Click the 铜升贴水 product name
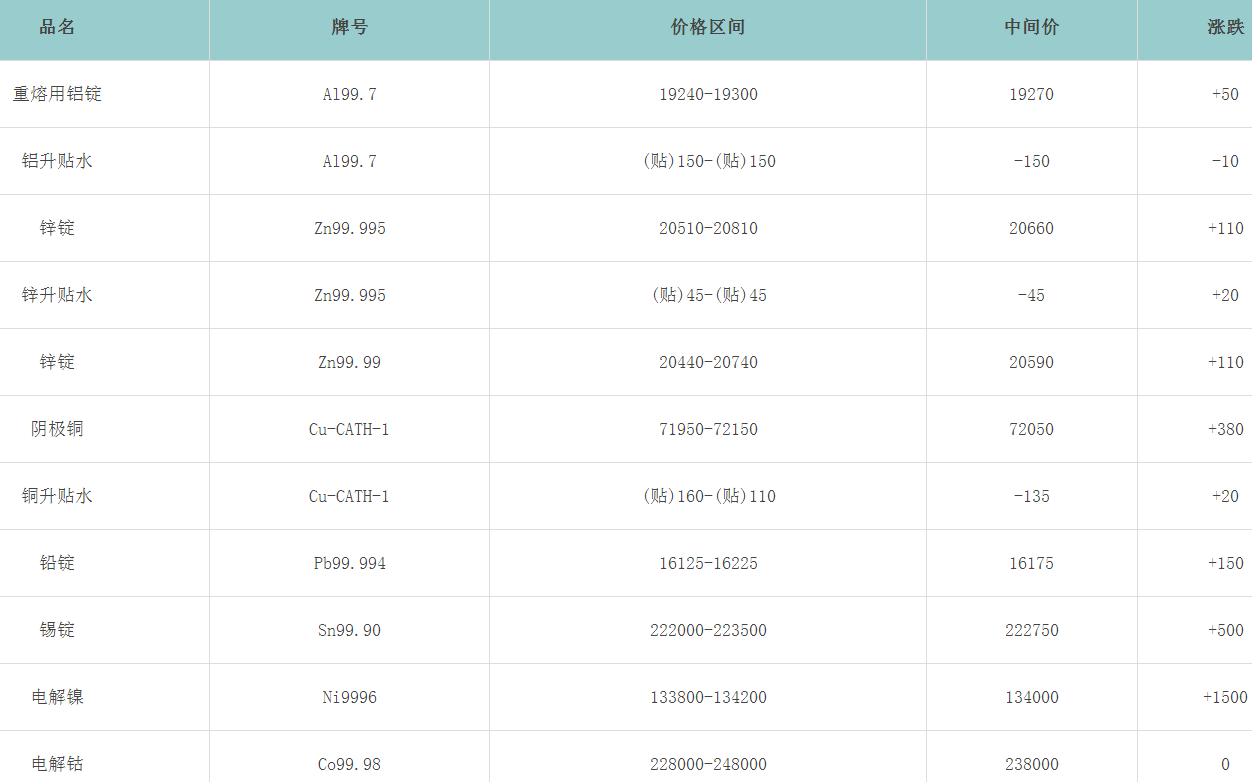 [x=57, y=496]
